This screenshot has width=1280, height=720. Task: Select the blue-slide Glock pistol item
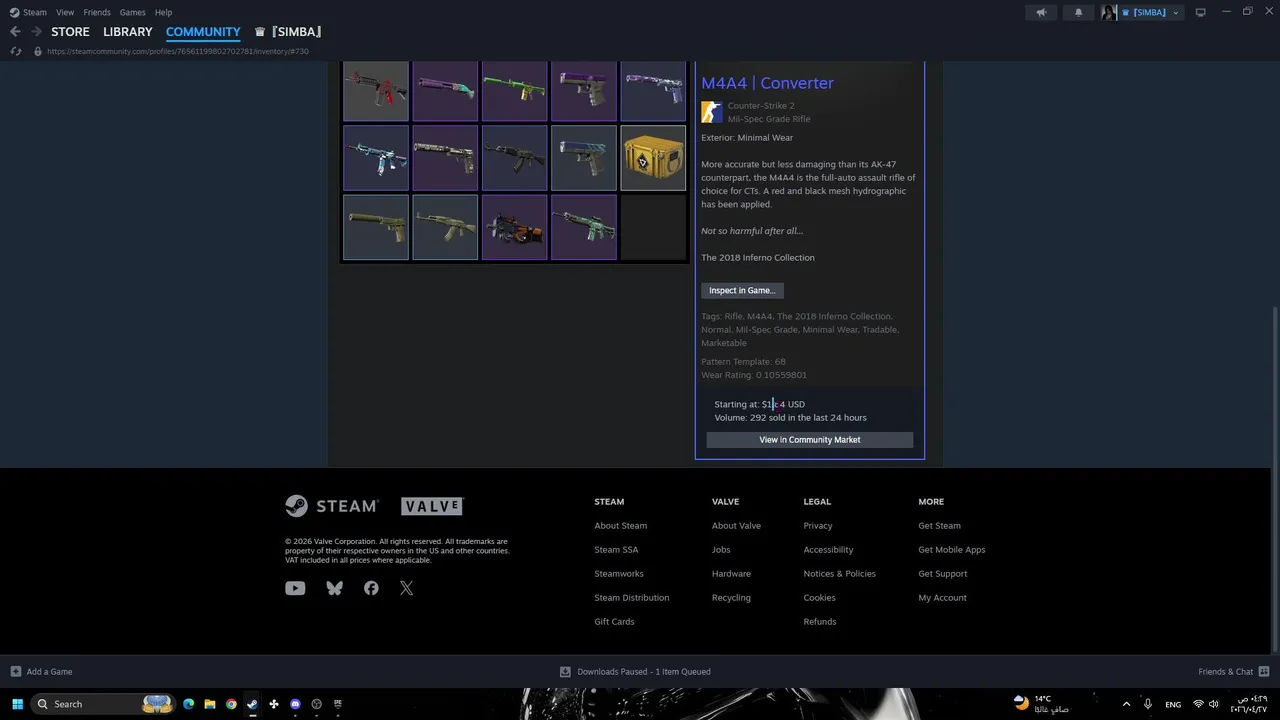coord(584,157)
